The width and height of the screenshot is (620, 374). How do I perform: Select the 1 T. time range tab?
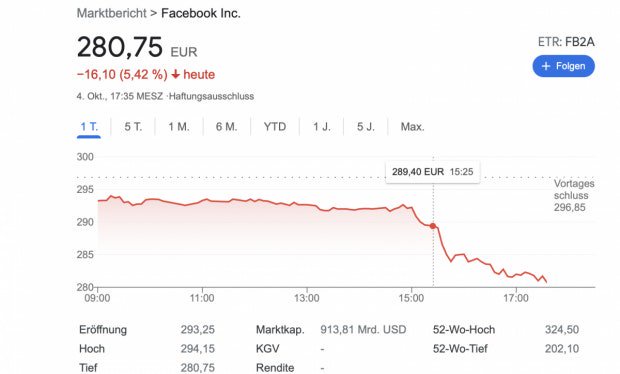tap(89, 127)
